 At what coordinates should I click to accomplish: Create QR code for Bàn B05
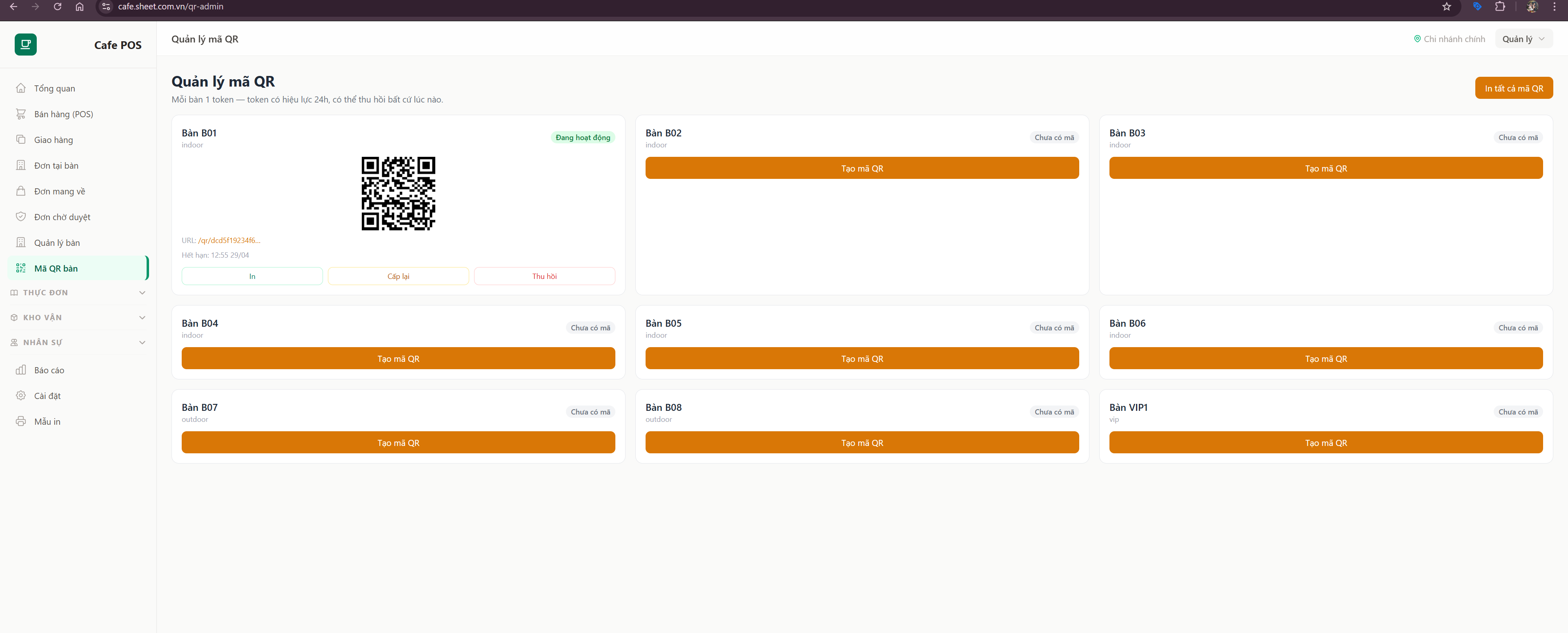click(x=862, y=358)
